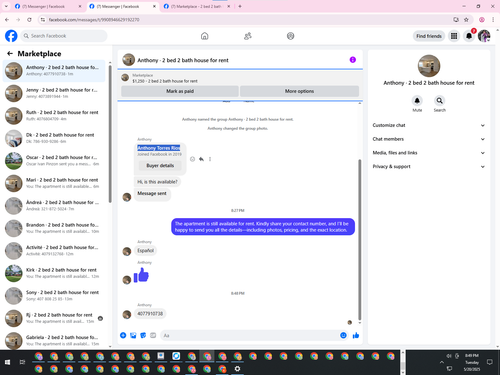The width and height of the screenshot is (500, 375).
Task: Open Task View on the taskbar
Action: click(x=22, y=362)
